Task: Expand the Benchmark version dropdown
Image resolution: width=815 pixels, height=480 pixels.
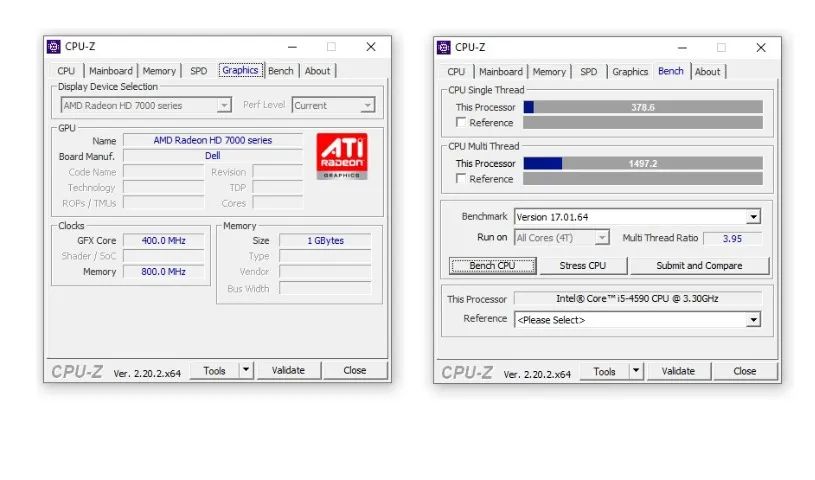Action: point(753,217)
